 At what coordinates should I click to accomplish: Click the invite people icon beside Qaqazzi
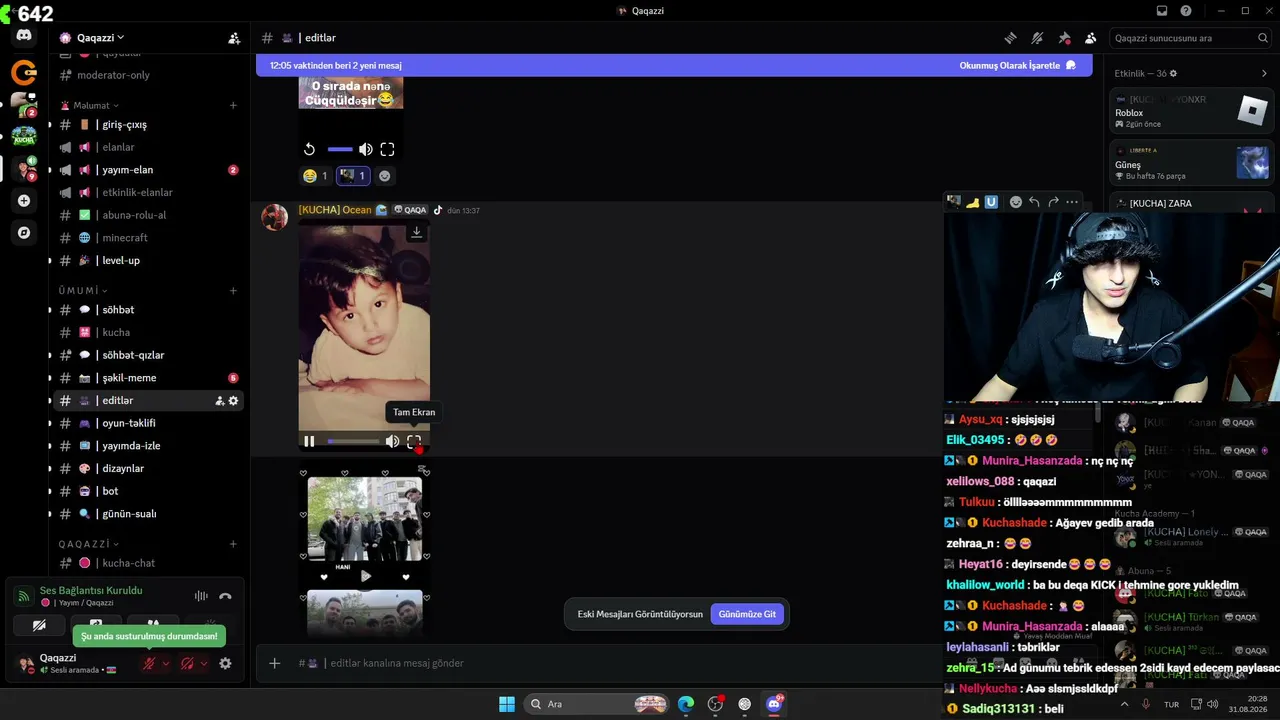pos(234,38)
